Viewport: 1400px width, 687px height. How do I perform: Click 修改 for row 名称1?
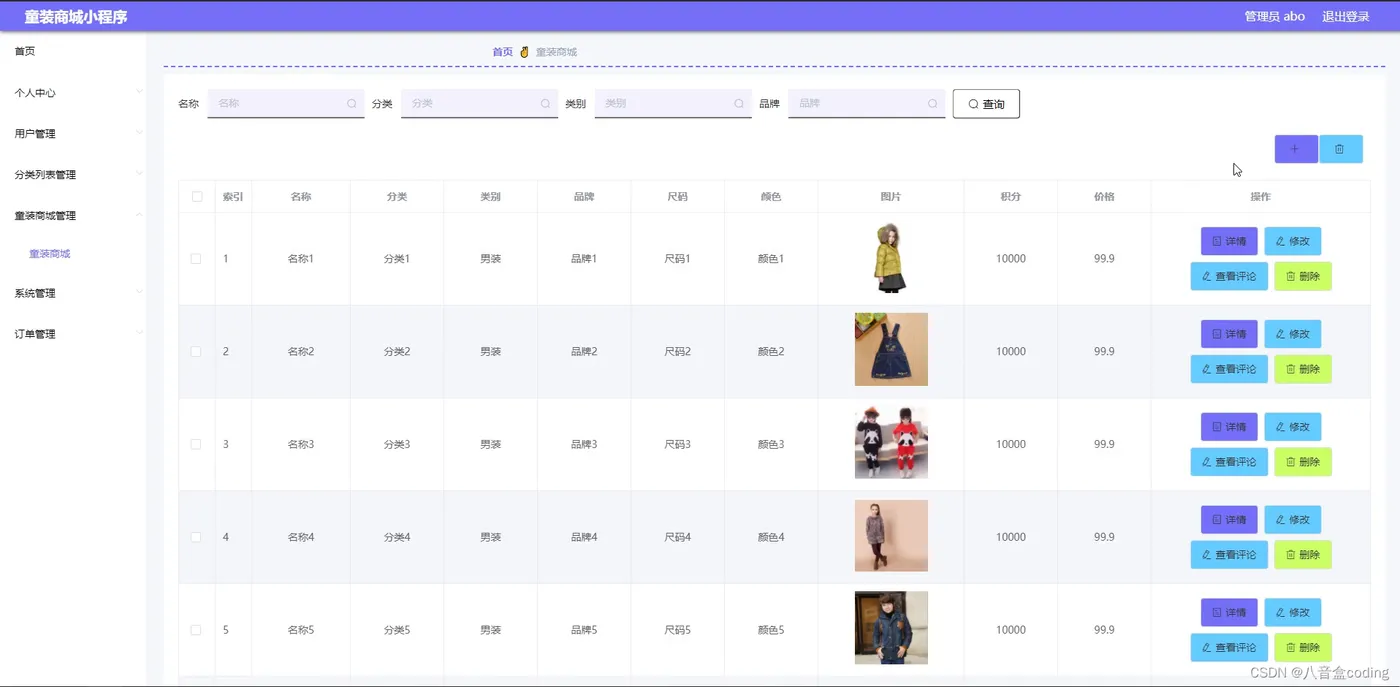1293,241
